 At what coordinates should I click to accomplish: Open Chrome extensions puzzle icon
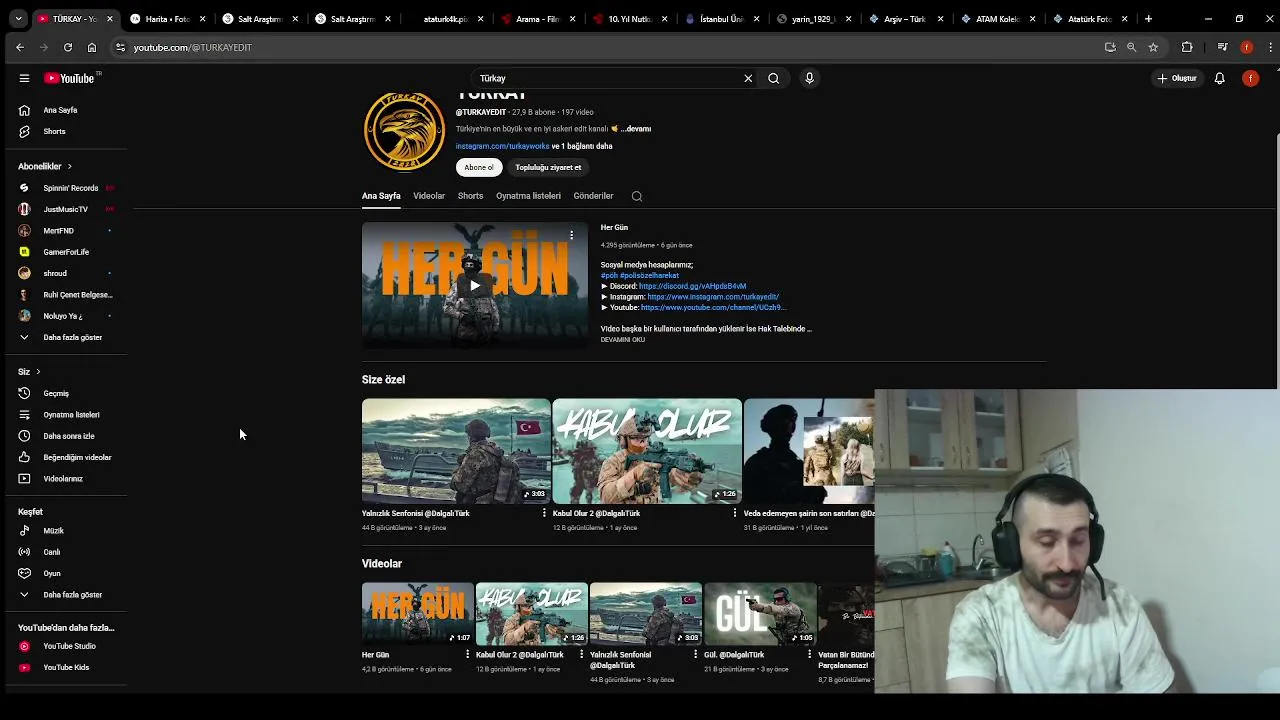click(1187, 47)
